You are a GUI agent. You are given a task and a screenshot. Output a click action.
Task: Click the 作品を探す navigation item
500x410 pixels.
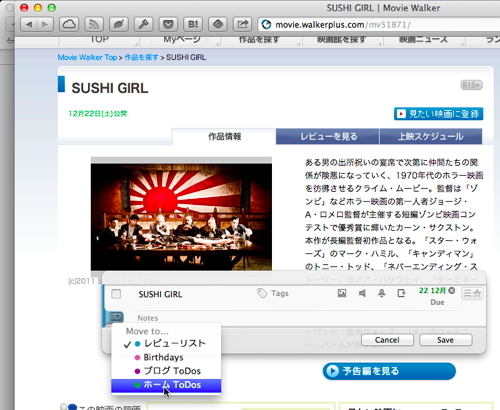(259, 40)
